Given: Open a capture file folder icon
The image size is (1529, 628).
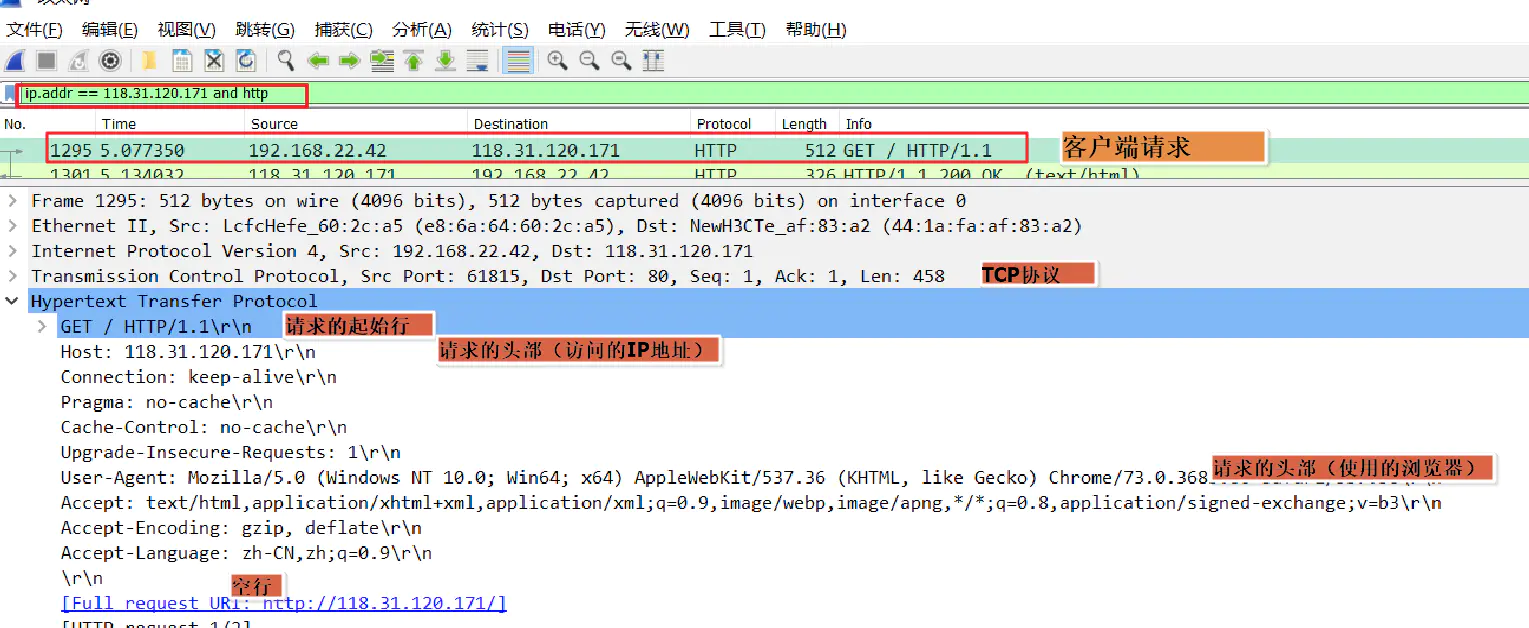Looking at the screenshot, I should tap(149, 61).
